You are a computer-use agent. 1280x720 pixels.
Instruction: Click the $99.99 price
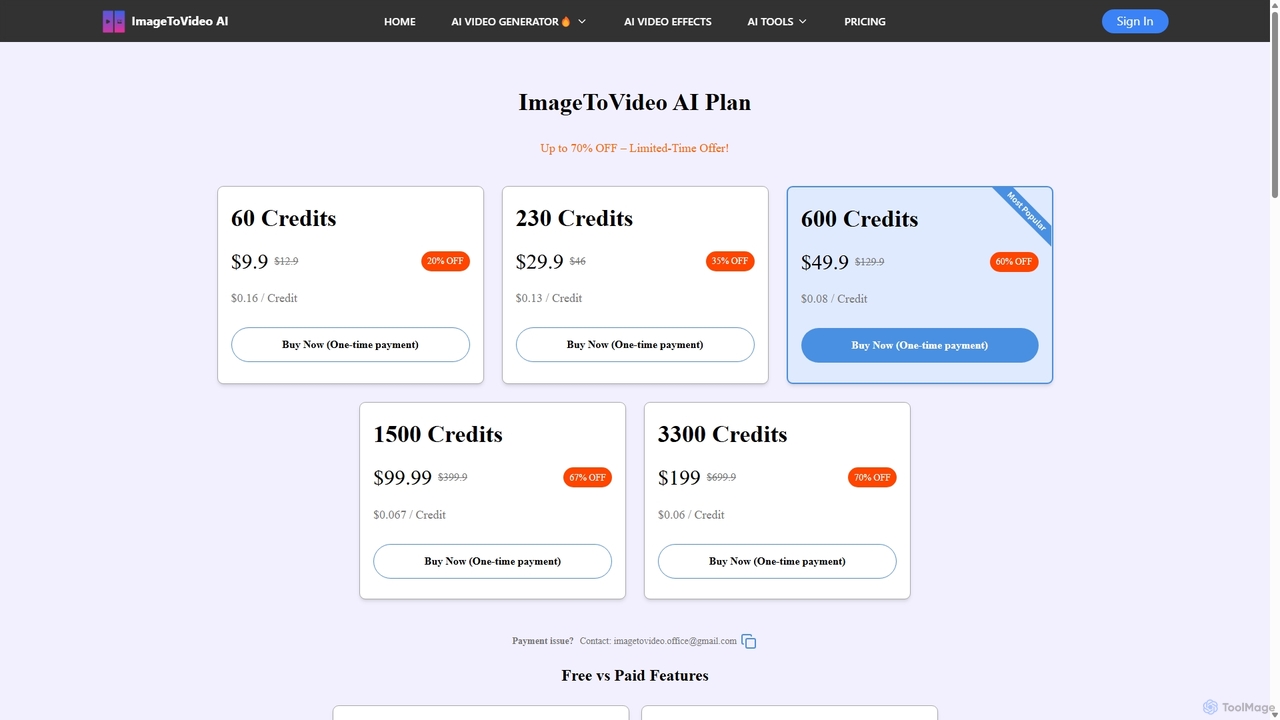(x=403, y=478)
